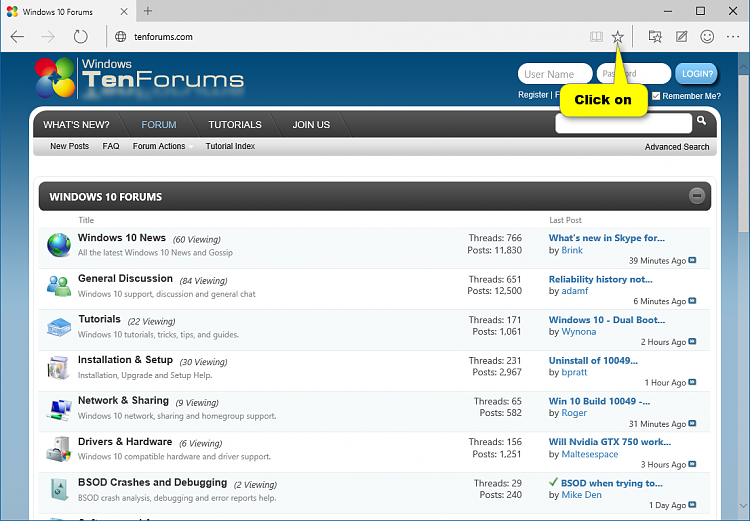Go to last post icon for Dual Boot thread
The height and width of the screenshot is (521, 750).
click(692, 342)
